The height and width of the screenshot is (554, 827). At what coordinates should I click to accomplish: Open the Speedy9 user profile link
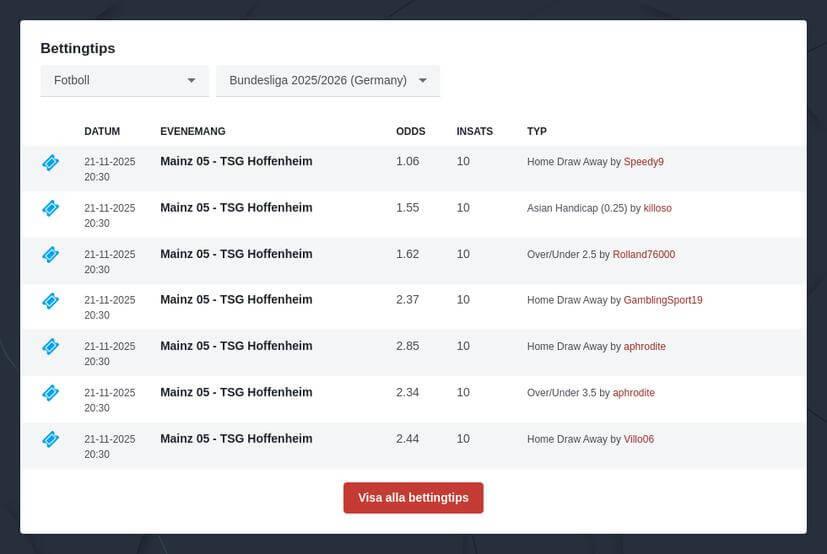[x=643, y=162]
